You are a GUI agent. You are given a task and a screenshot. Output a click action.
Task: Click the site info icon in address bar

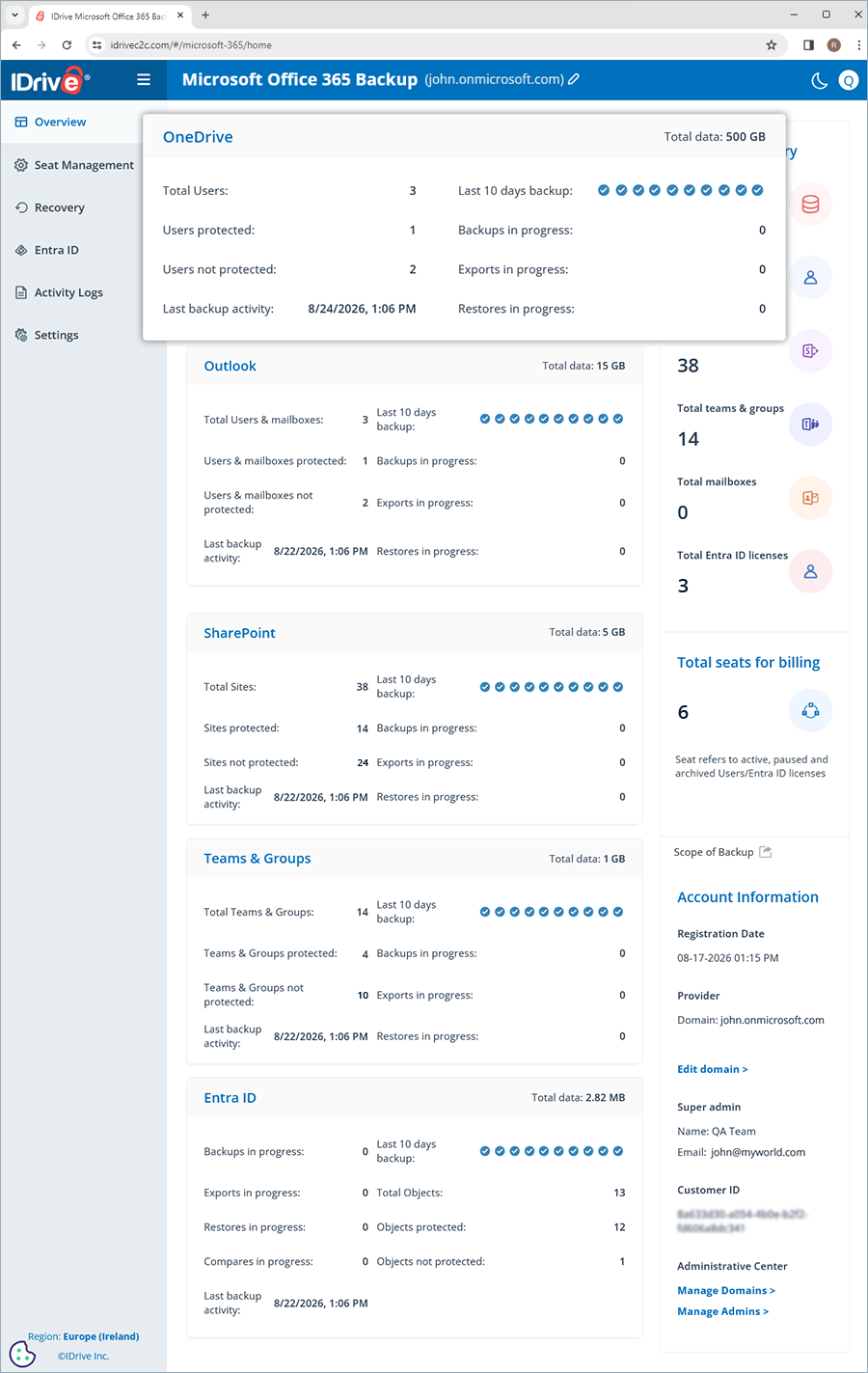click(x=96, y=44)
